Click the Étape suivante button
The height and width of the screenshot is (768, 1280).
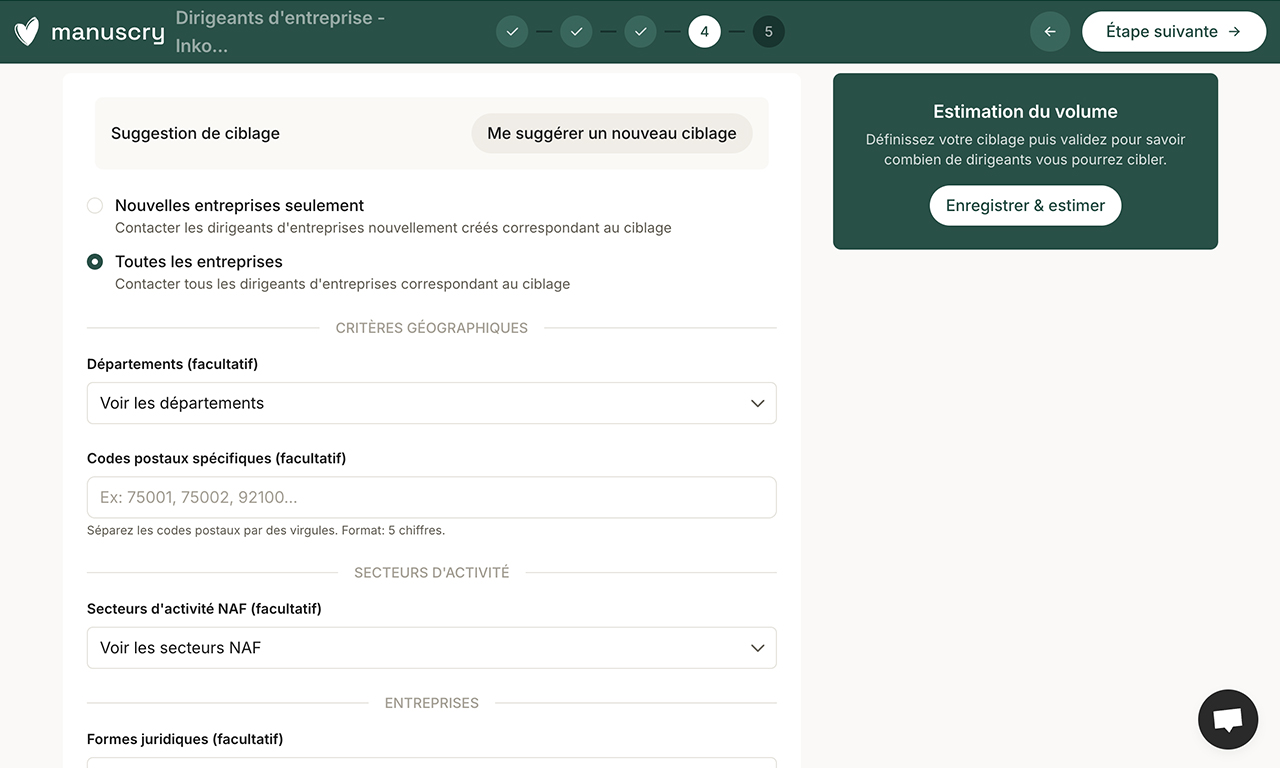(x=1173, y=32)
